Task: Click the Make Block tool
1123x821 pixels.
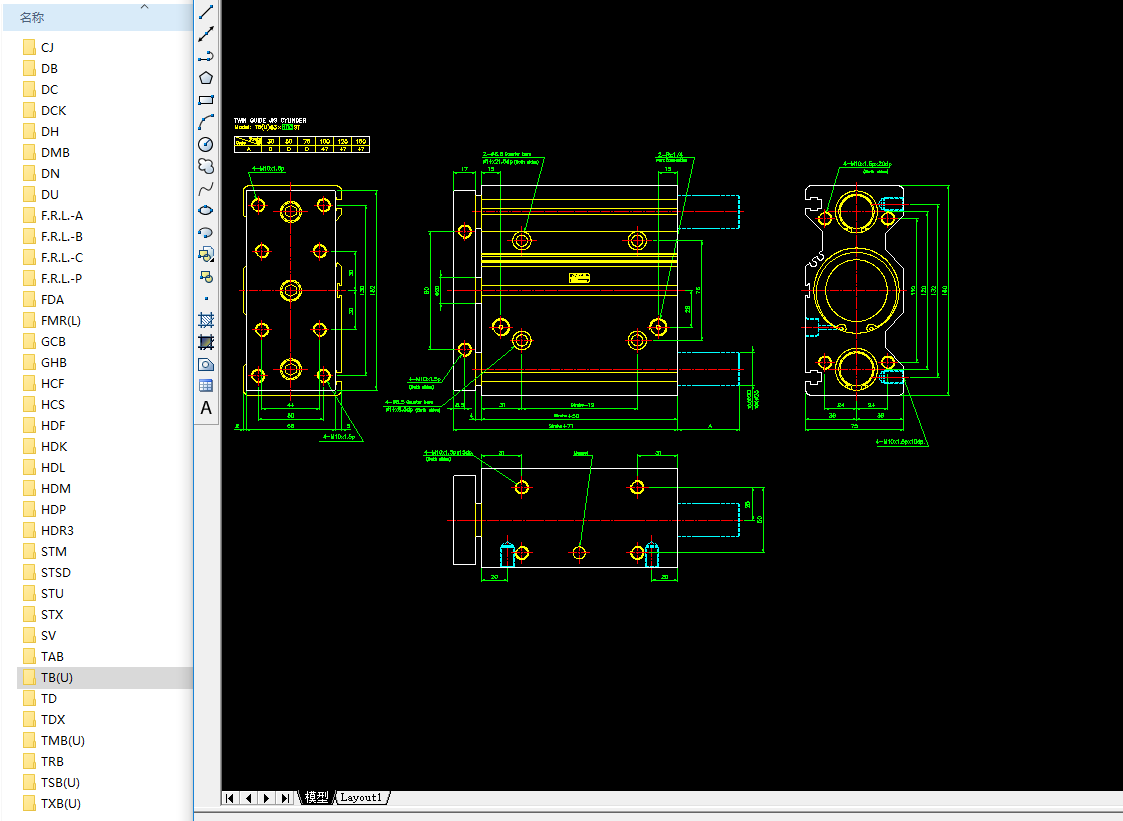Action: click(206, 277)
